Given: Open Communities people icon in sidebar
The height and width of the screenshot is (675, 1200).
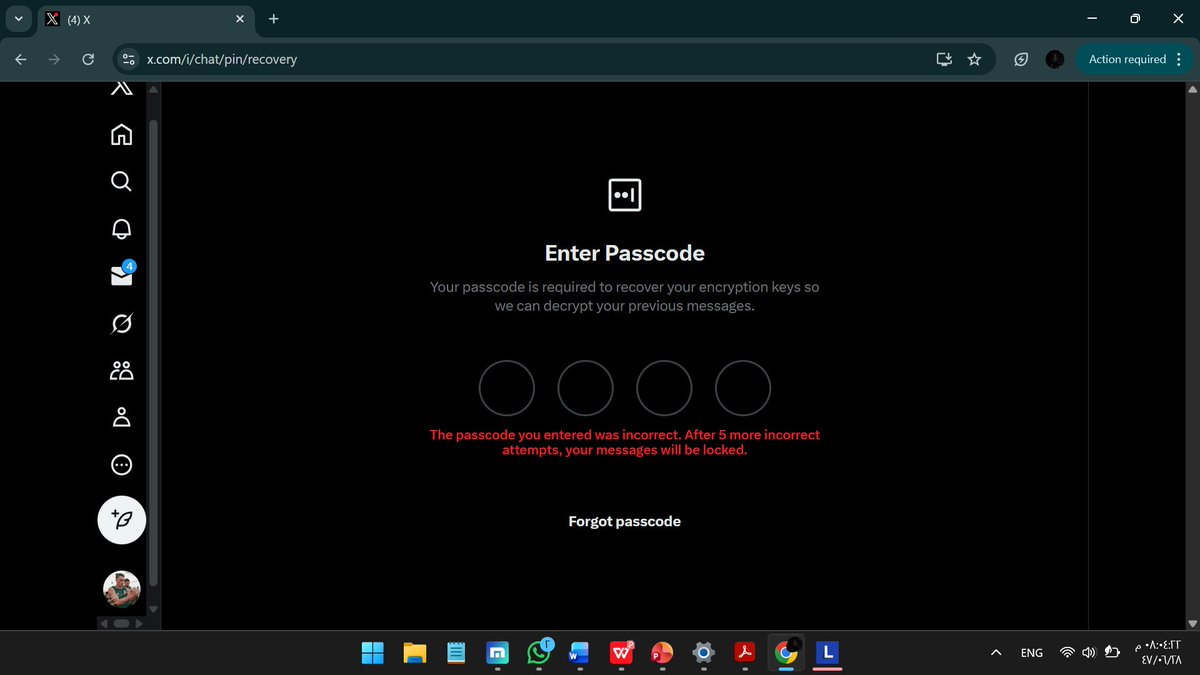Looking at the screenshot, I should coord(121,371).
